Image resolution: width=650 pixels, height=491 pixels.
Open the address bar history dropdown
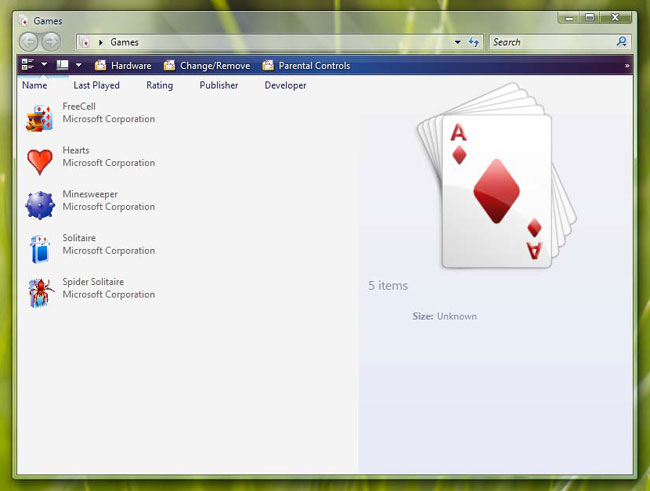pos(458,42)
